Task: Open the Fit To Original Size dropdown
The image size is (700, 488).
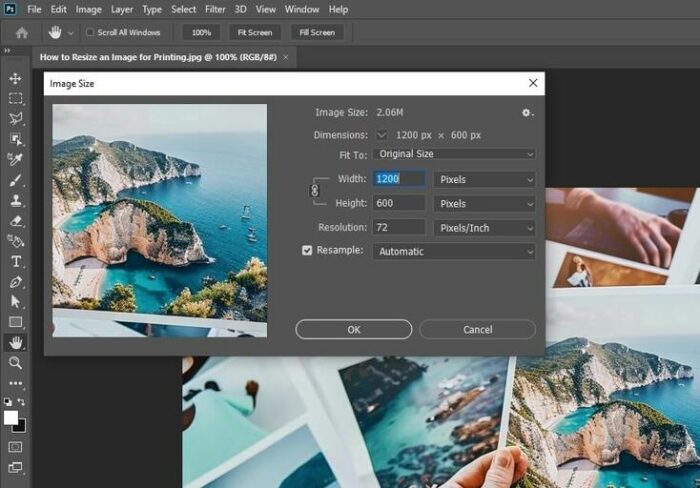Action: point(454,154)
